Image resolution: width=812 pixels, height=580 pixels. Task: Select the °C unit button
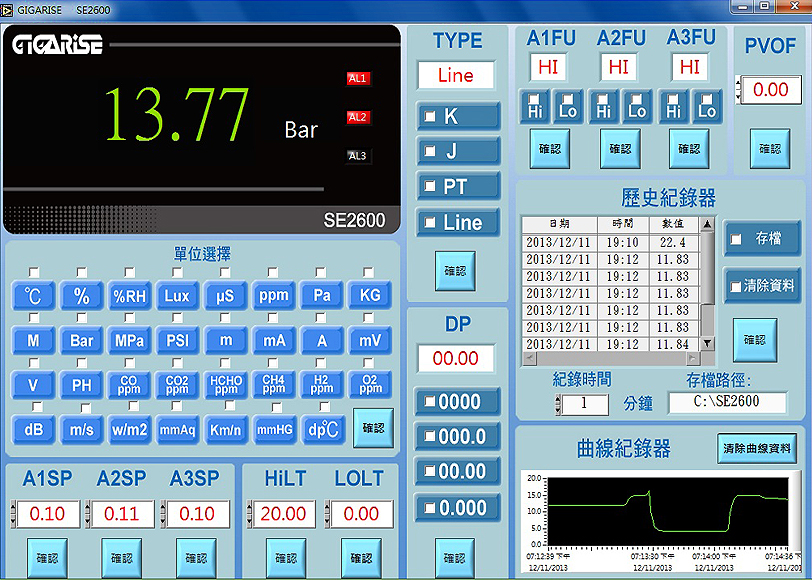pos(33,296)
